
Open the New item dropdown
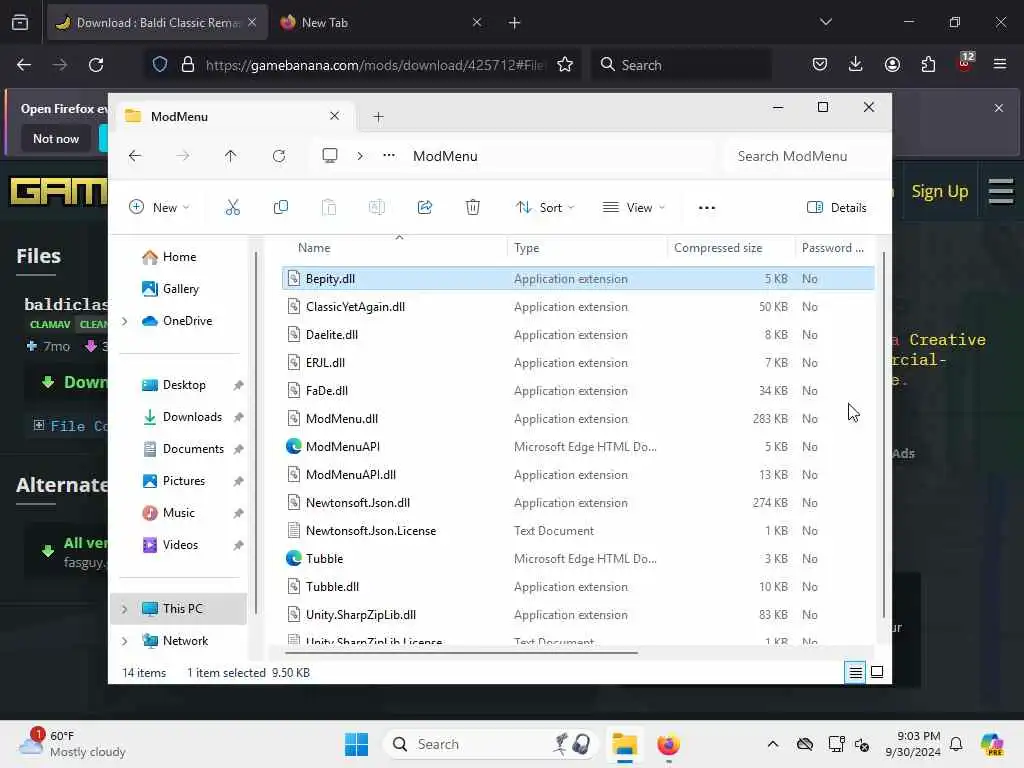tap(160, 208)
